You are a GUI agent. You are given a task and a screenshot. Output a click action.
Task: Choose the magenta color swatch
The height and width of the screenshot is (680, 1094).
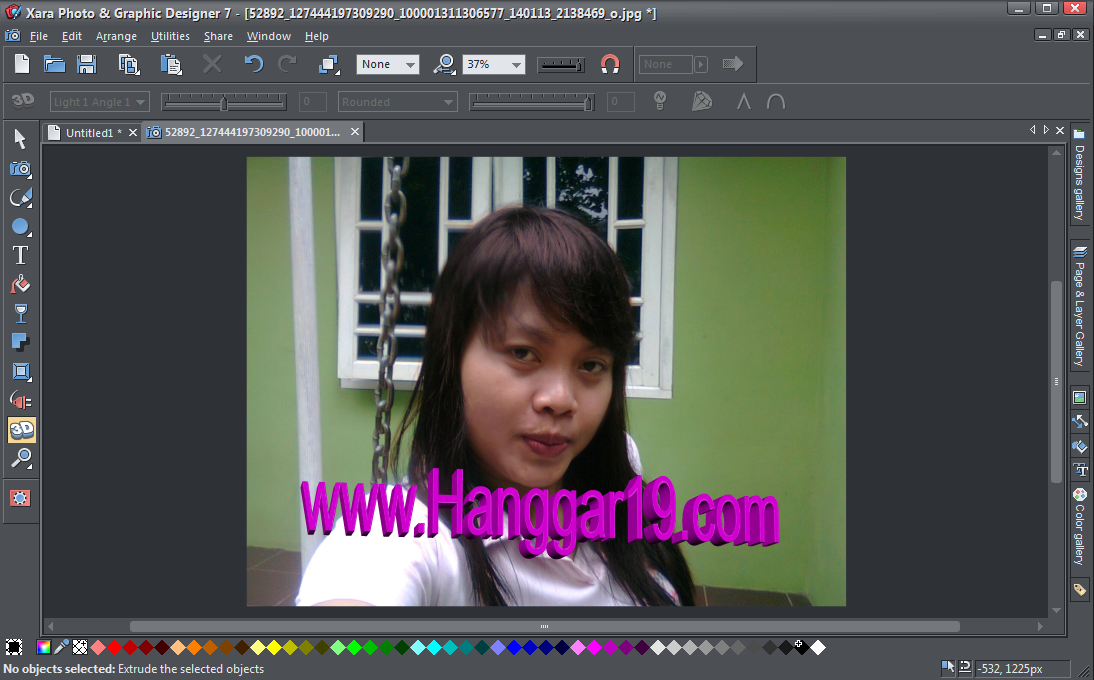[x=594, y=648]
